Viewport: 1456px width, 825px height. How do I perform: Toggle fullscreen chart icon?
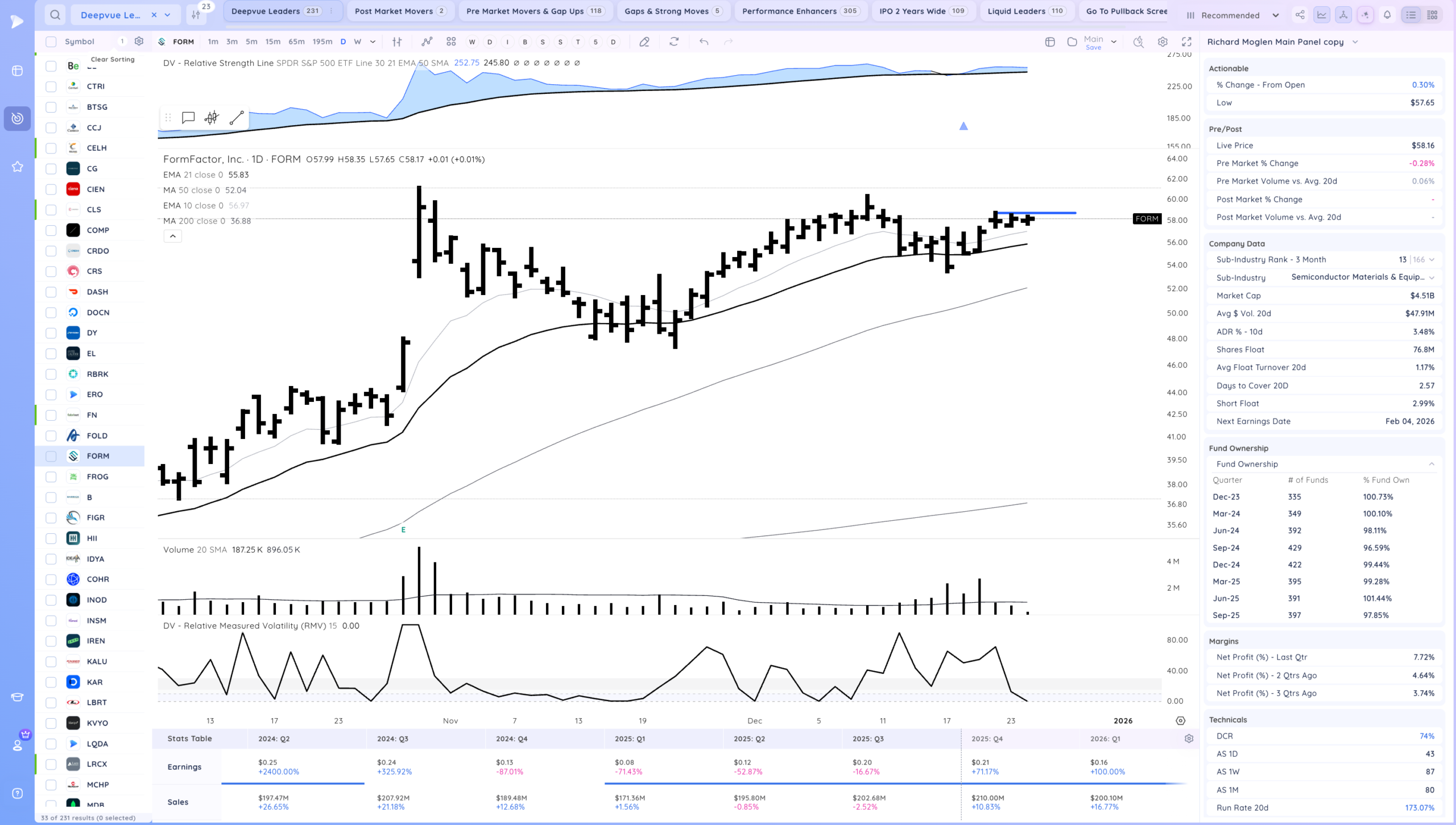(x=1186, y=42)
